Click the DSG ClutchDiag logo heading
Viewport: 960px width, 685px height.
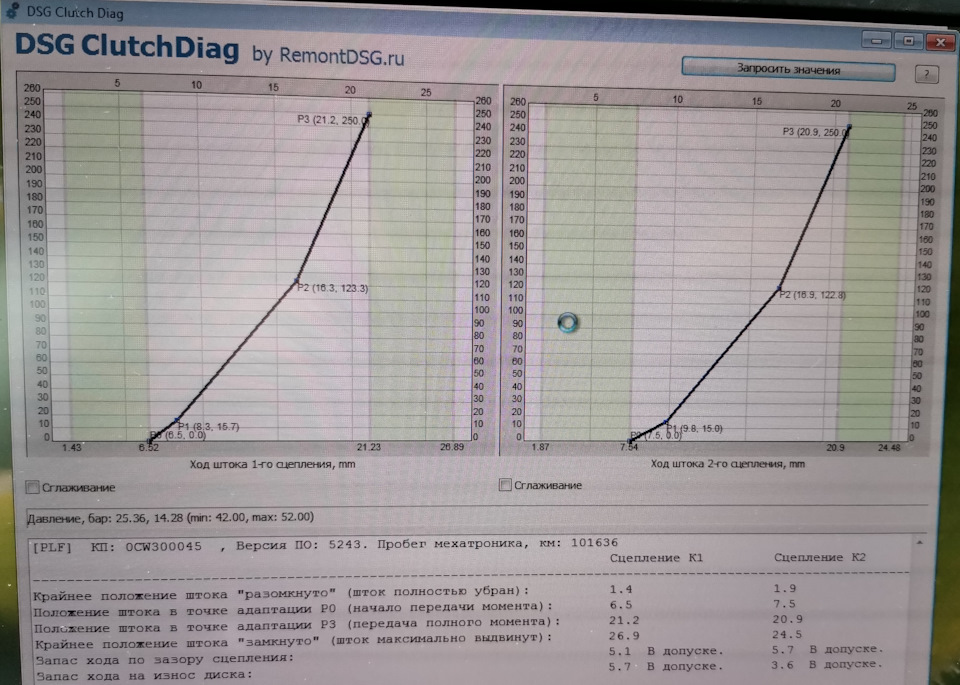pos(127,47)
